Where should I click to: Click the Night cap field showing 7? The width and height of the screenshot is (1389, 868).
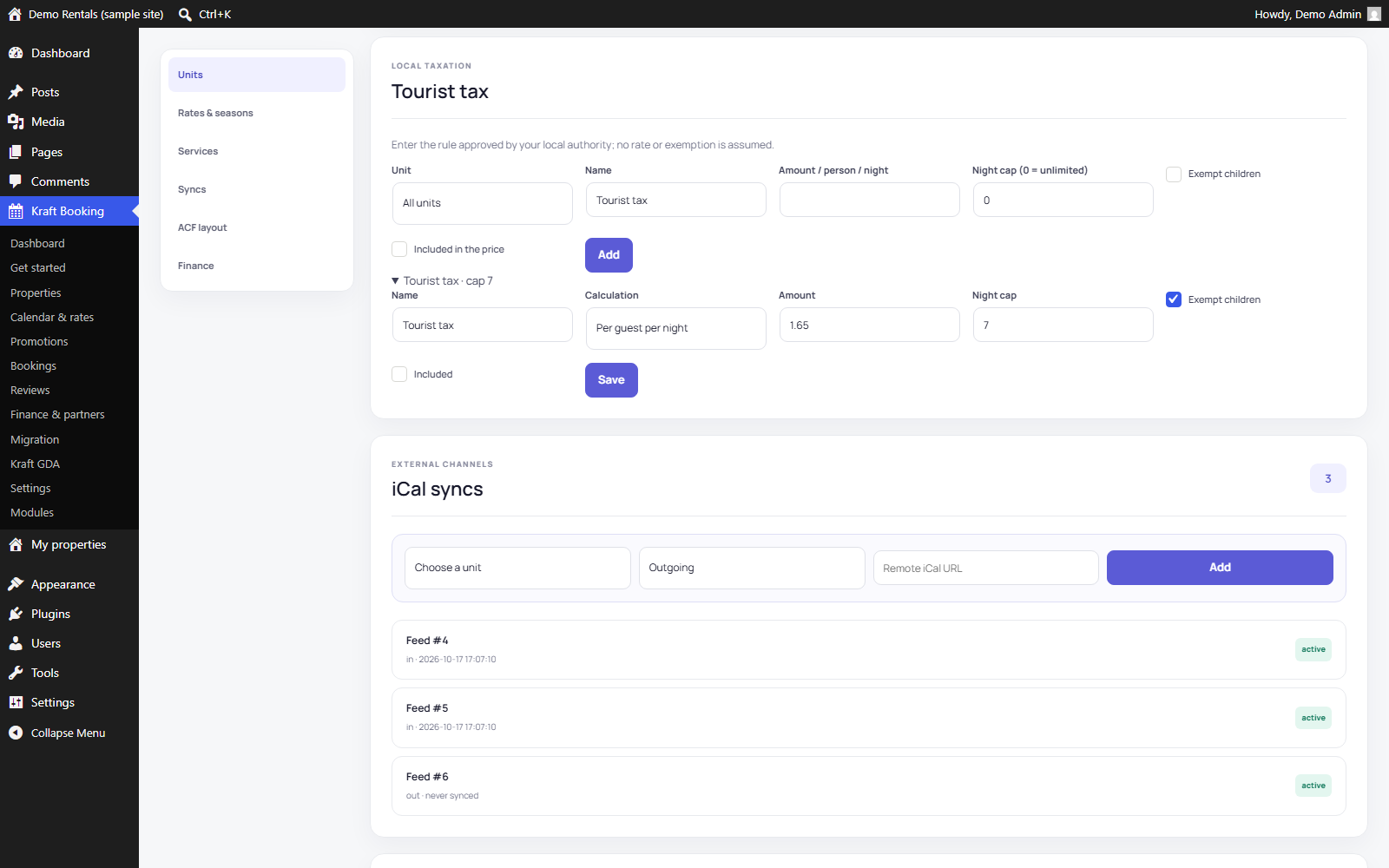[x=1063, y=325]
